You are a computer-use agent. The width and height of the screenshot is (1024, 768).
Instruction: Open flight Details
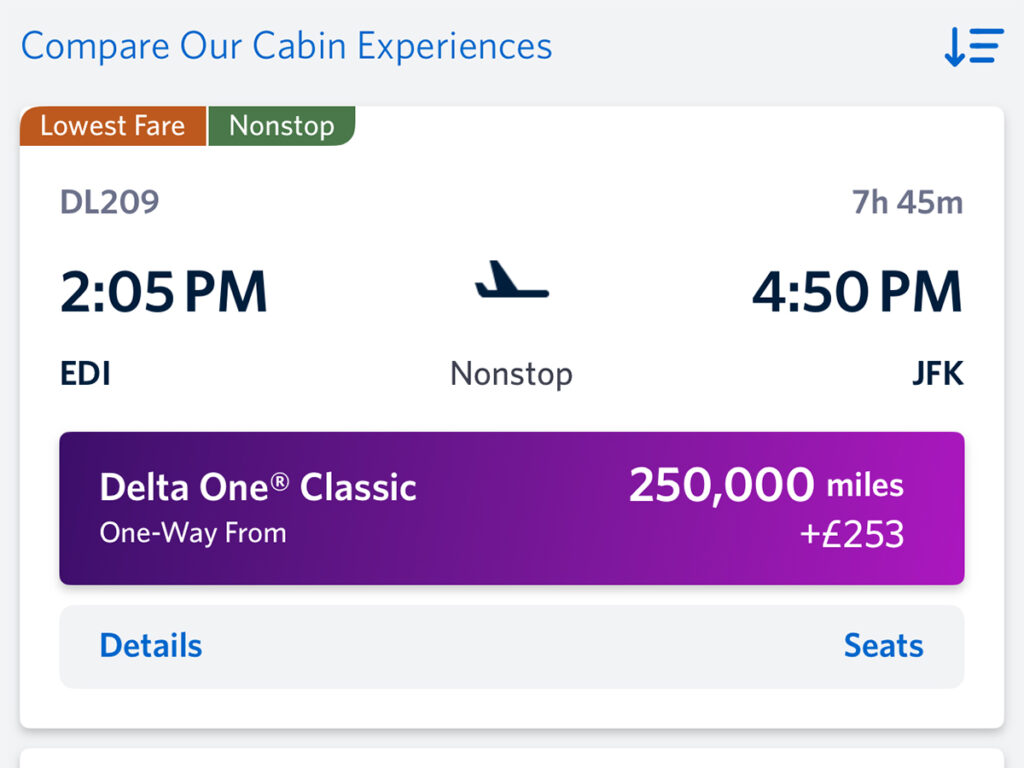tap(150, 646)
